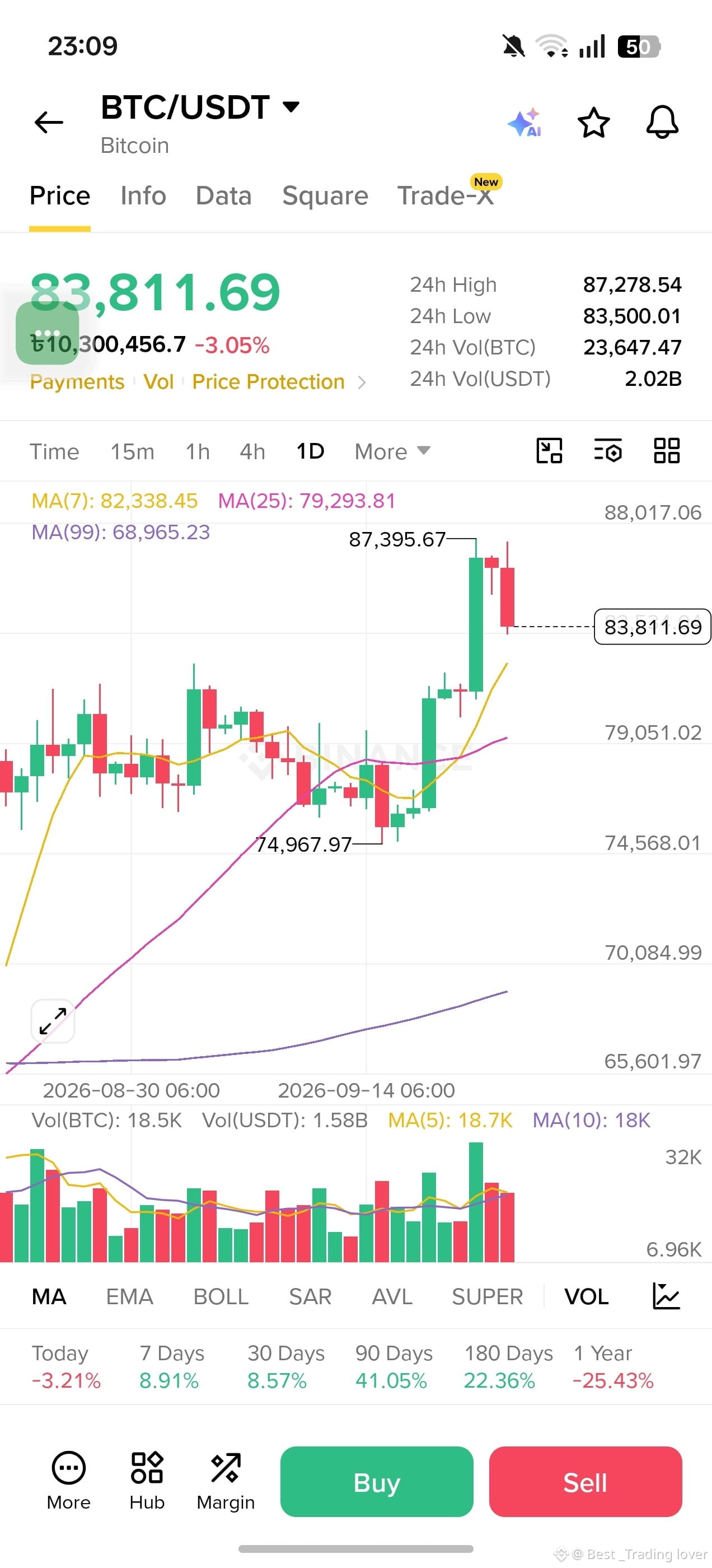
Task: Tap the back arrow icon
Action: click(49, 122)
